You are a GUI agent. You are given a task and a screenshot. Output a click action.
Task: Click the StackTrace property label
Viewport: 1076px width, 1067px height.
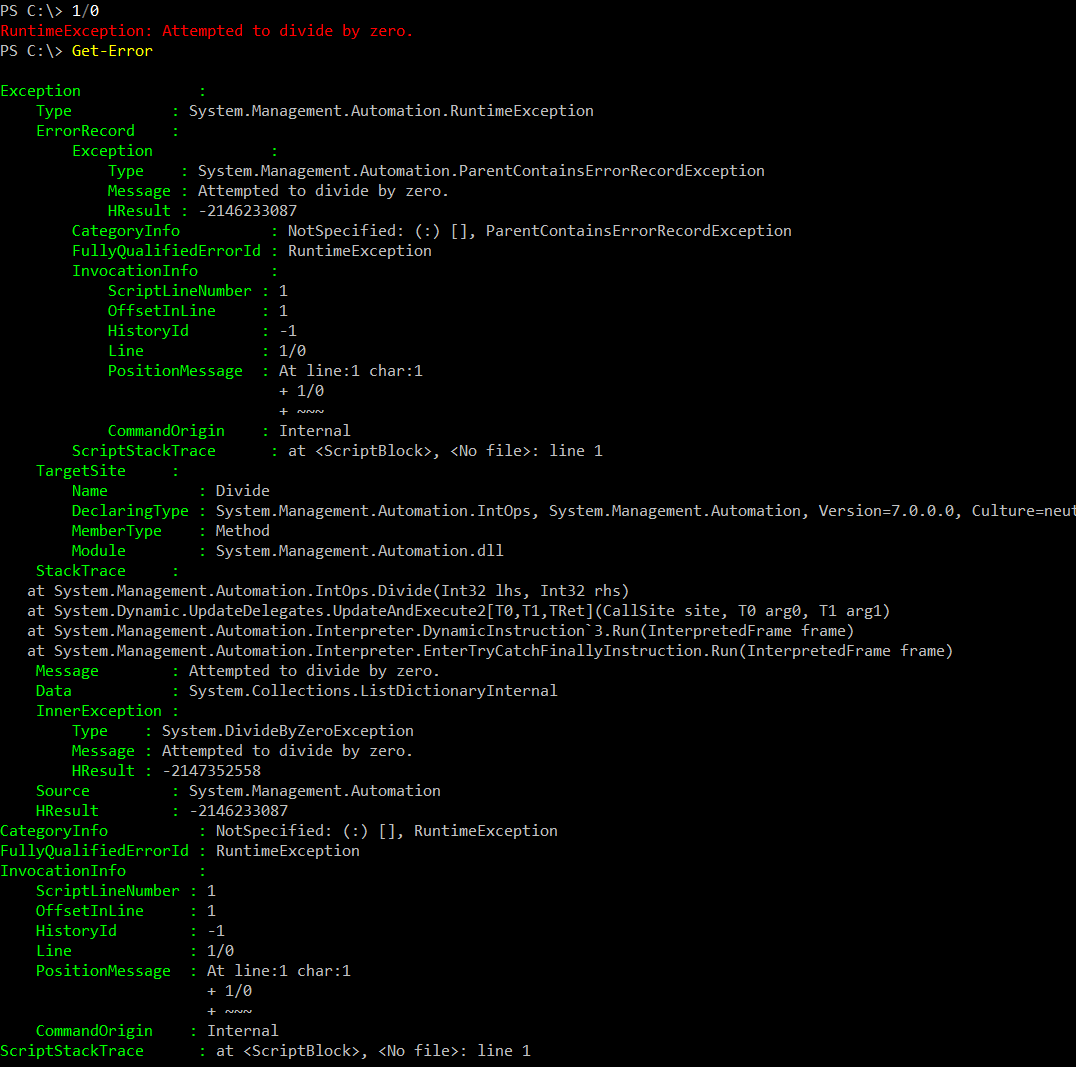point(81,570)
